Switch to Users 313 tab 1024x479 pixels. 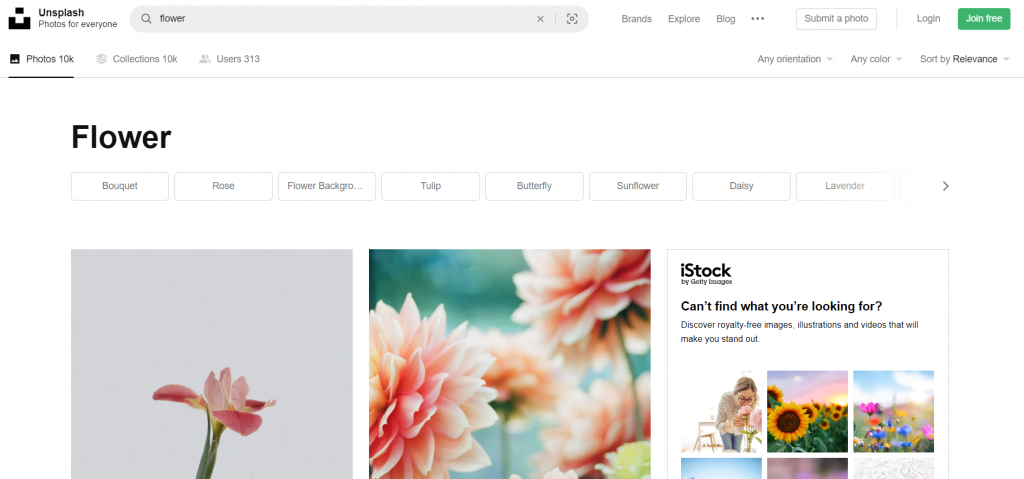(229, 59)
